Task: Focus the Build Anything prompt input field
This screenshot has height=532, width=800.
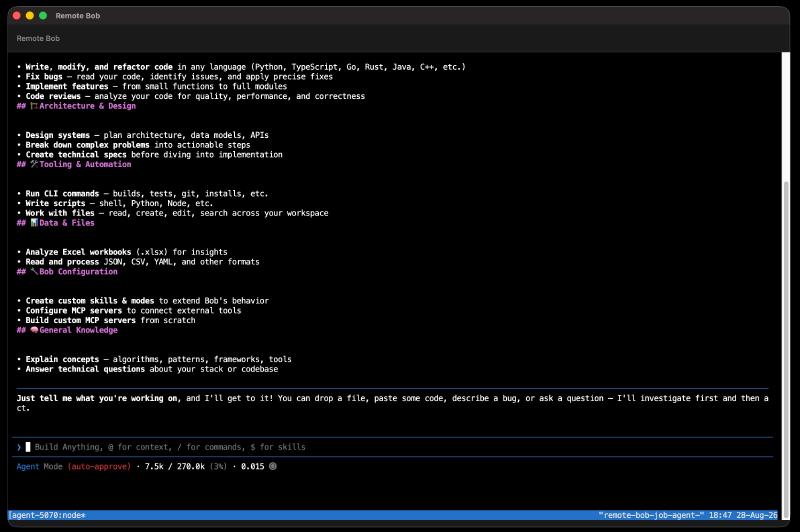Action: tap(393, 447)
